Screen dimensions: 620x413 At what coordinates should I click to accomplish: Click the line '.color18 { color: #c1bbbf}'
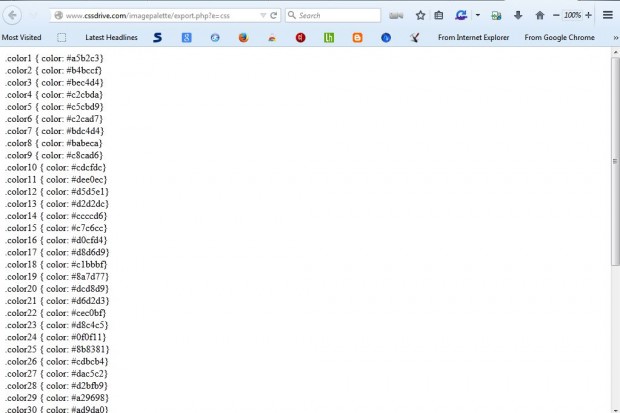click(x=56, y=264)
